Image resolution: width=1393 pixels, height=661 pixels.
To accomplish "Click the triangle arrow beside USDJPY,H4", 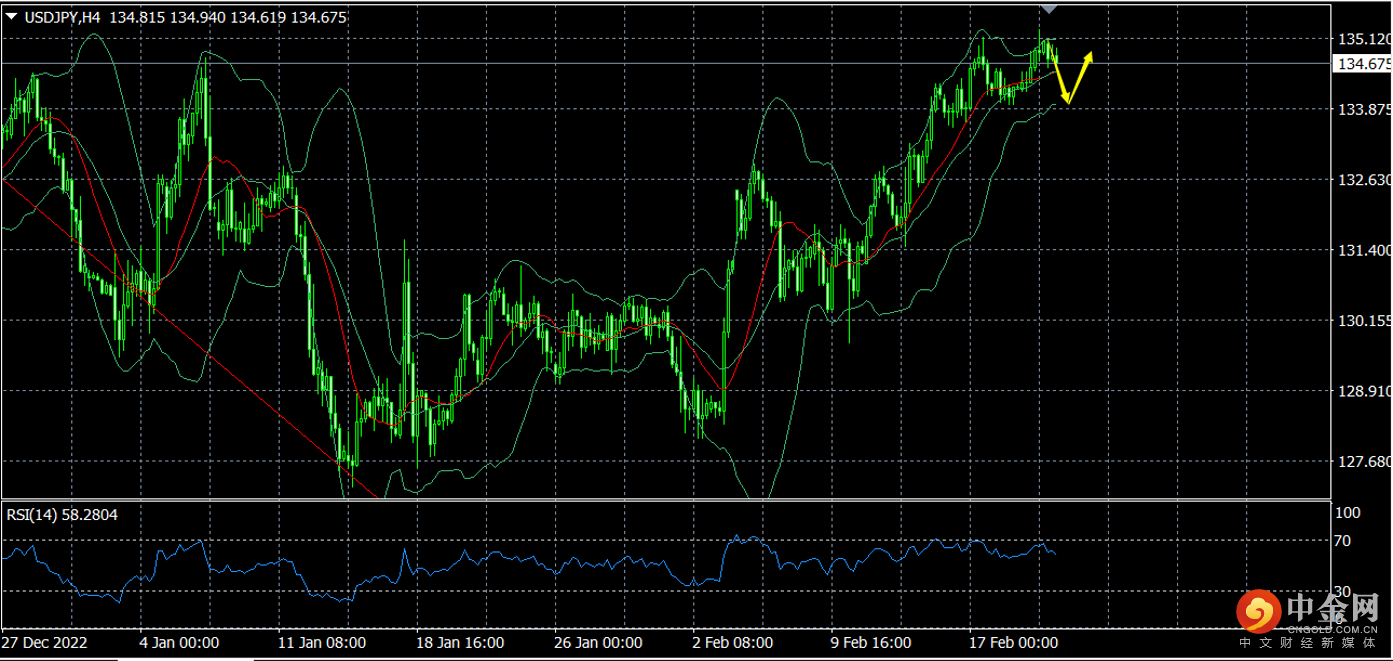I will 11,17.
